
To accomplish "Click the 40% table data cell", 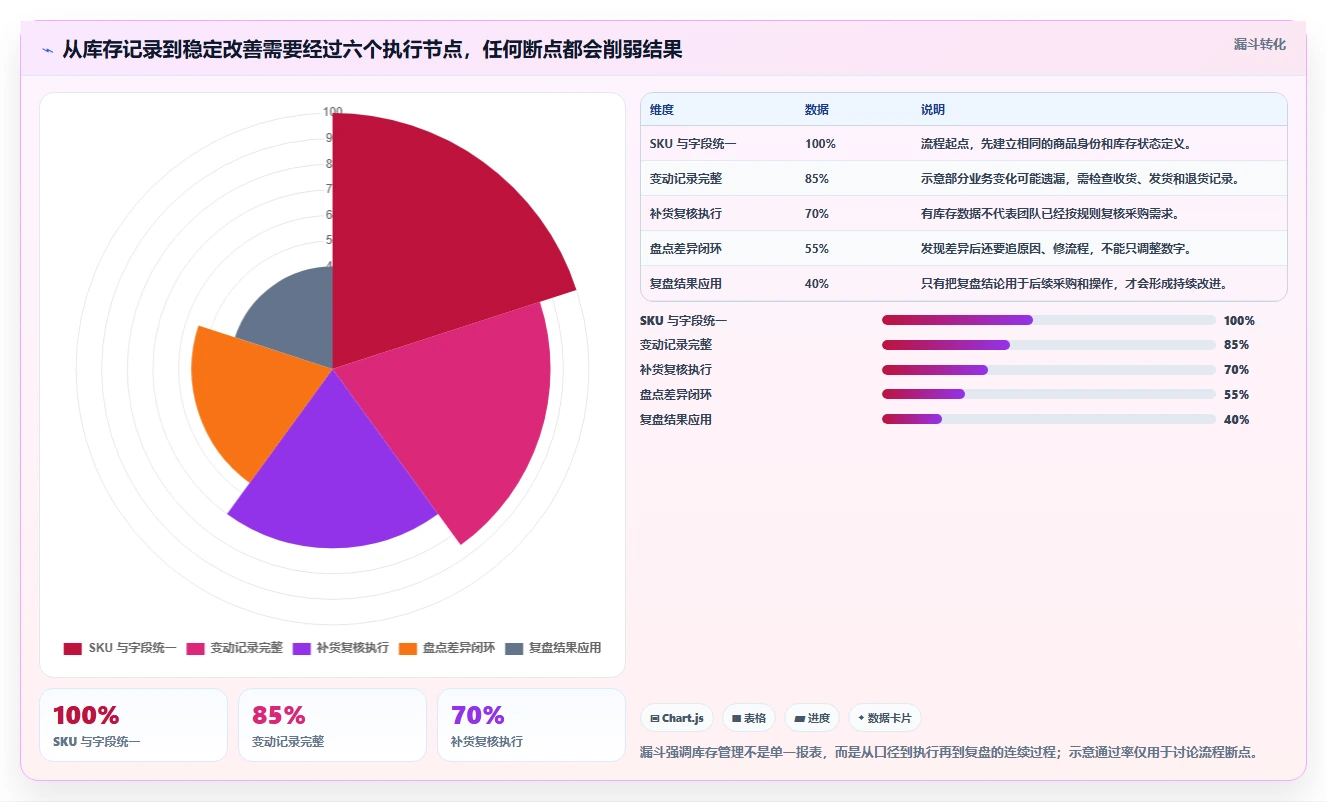I will pyautogui.click(x=817, y=284).
